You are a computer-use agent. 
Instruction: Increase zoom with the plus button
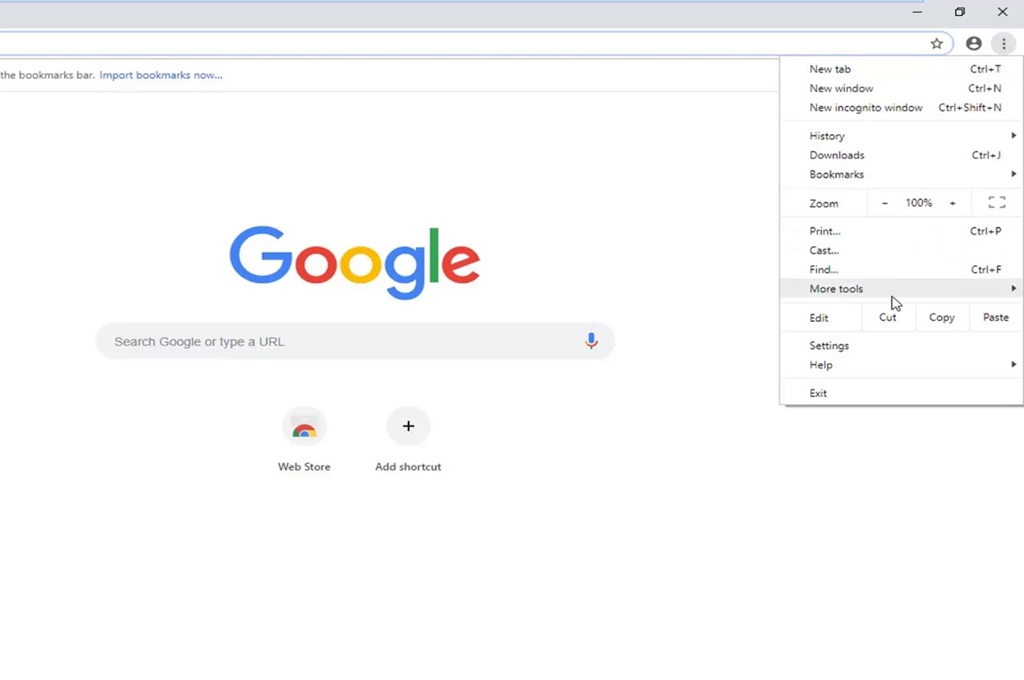click(x=952, y=203)
